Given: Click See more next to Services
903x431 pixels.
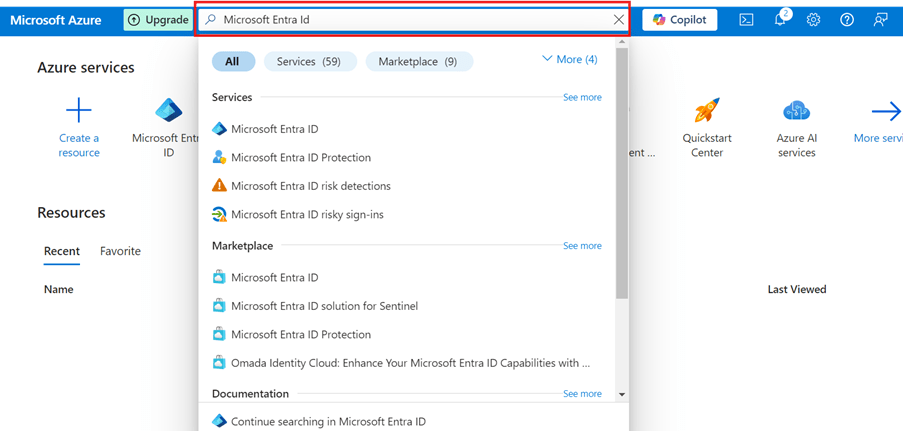Looking at the screenshot, I should pyautogui.click(x=582, y=97).
